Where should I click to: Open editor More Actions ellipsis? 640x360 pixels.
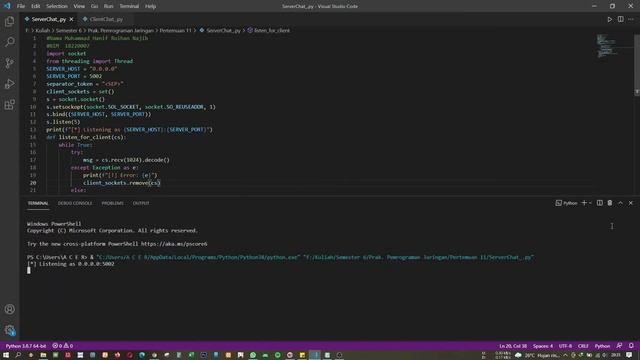631,19
